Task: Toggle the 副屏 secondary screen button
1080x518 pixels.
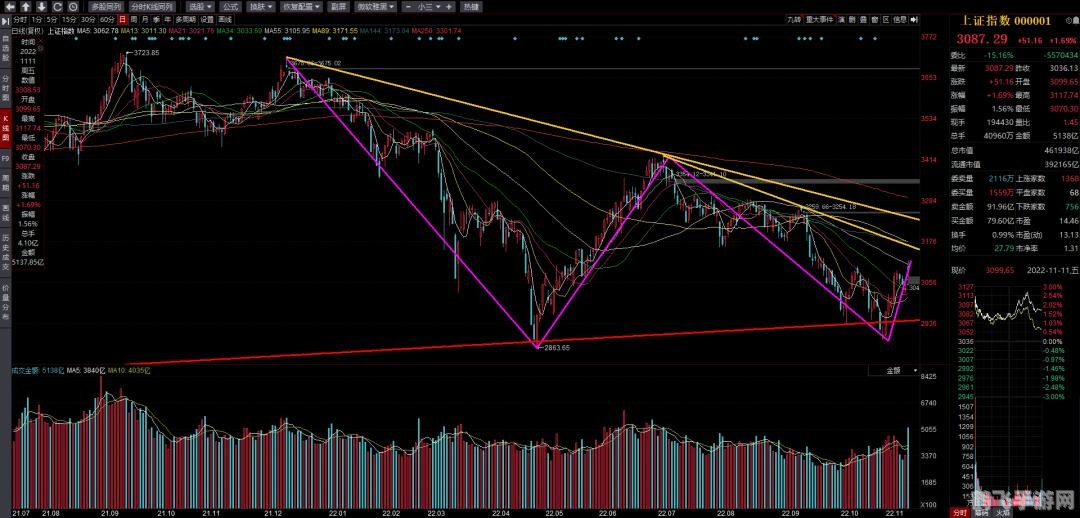Action: pos(337,6)
